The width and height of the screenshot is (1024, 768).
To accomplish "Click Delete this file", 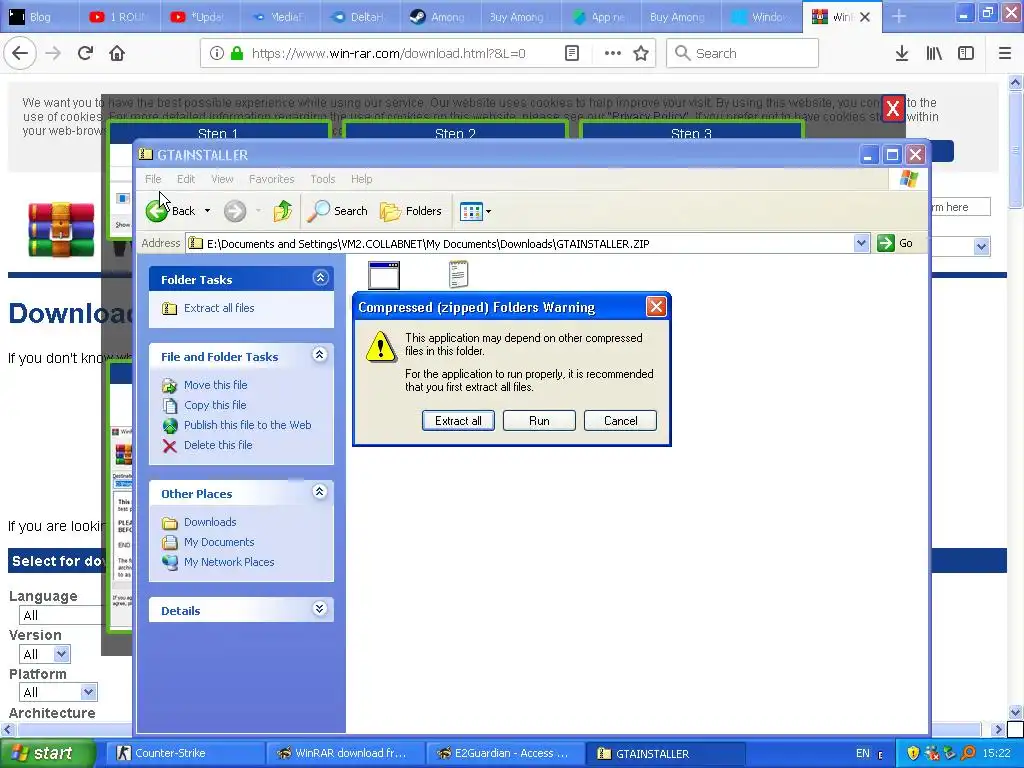I will (218, 445).
